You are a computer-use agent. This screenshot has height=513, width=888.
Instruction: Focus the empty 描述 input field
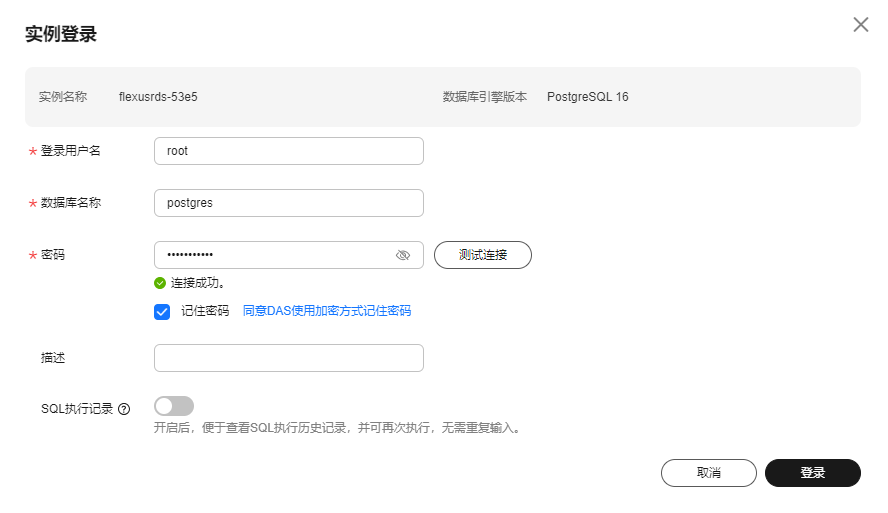pyautogui.click(x=289, y=358)
